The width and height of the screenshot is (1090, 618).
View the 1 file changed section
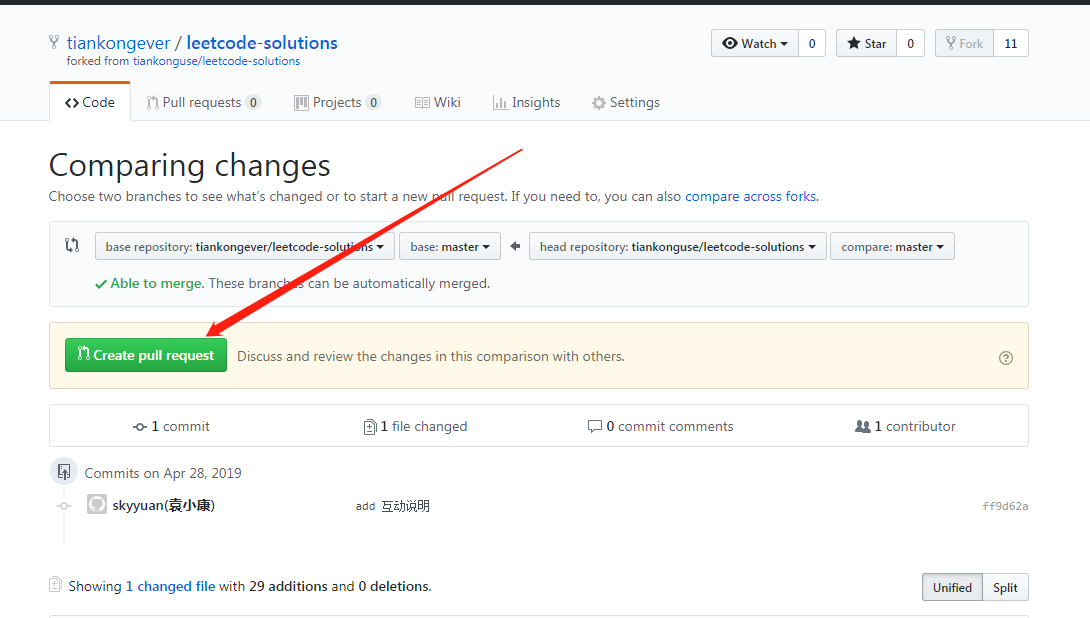[415, 426]
